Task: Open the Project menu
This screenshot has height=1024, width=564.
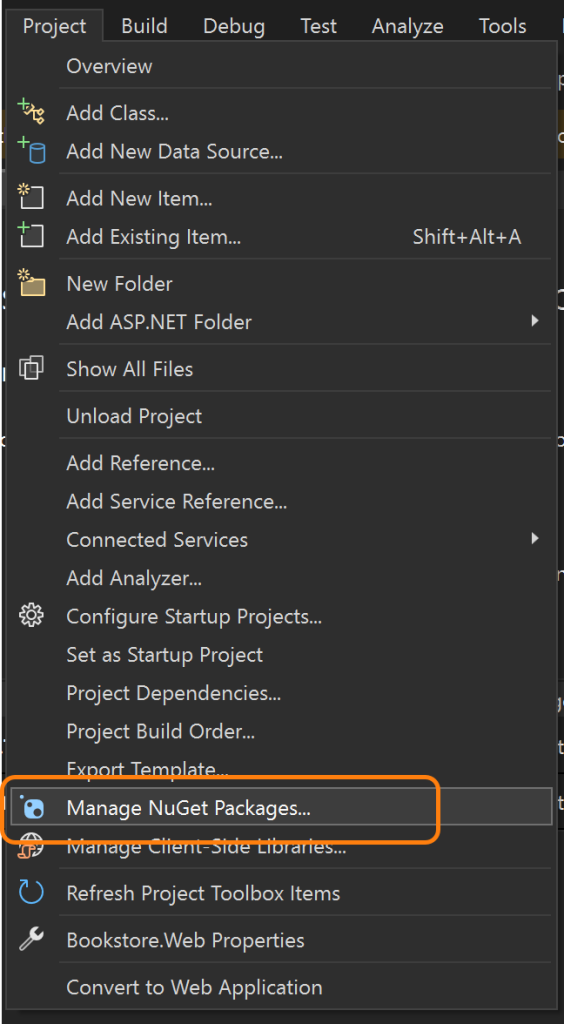Action: 54,26
